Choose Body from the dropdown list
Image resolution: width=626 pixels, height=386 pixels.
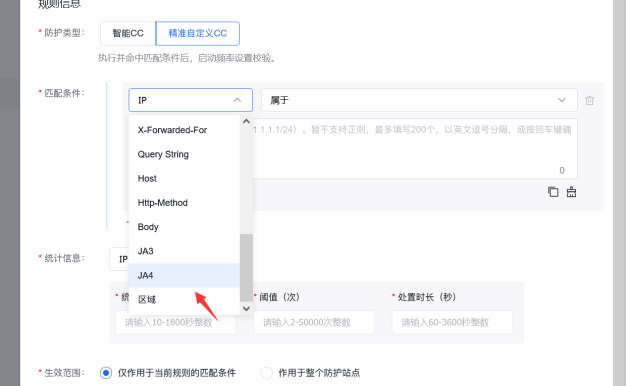[184, 227]
